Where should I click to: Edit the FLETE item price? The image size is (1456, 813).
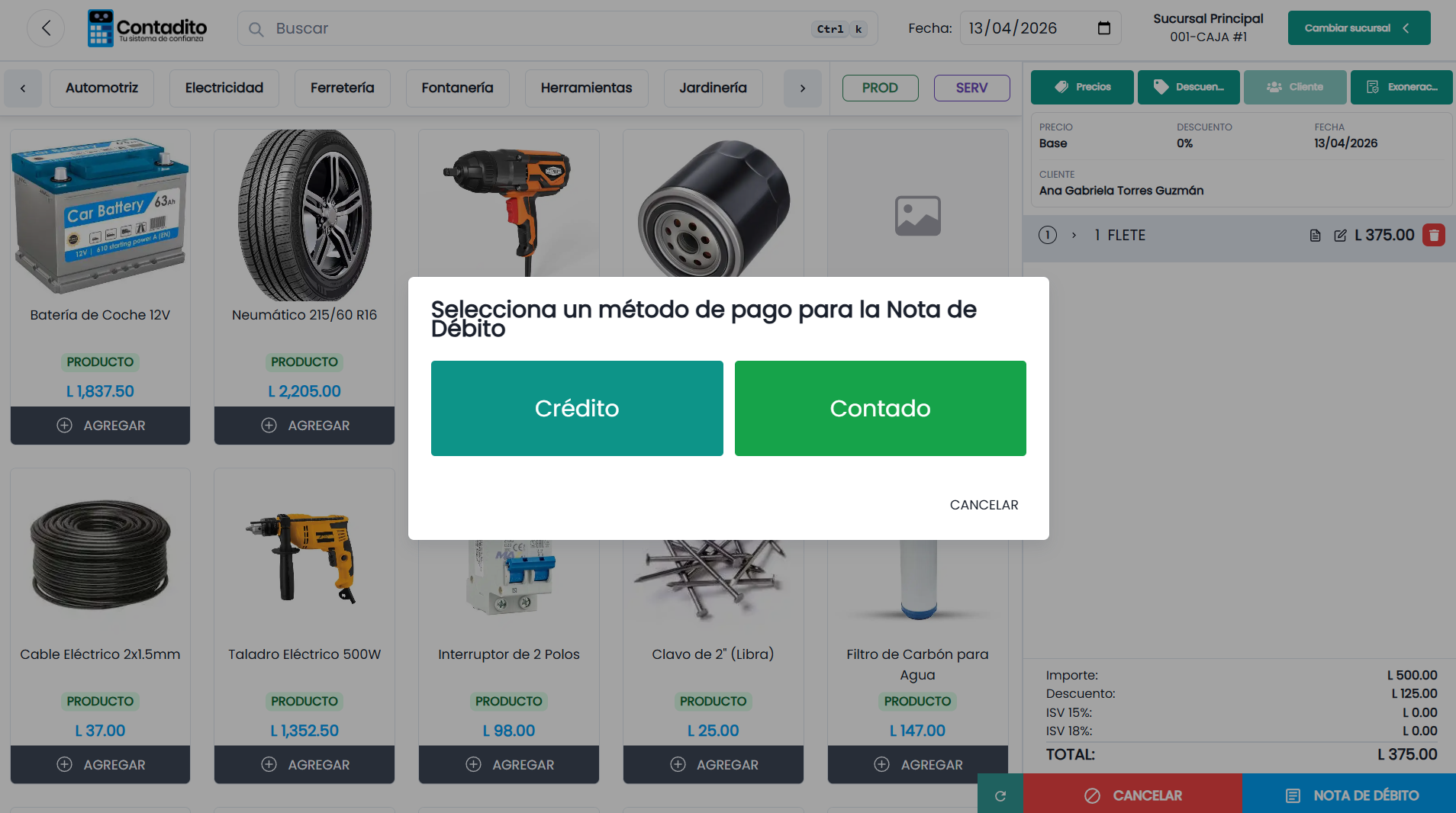pos(1340,236)
